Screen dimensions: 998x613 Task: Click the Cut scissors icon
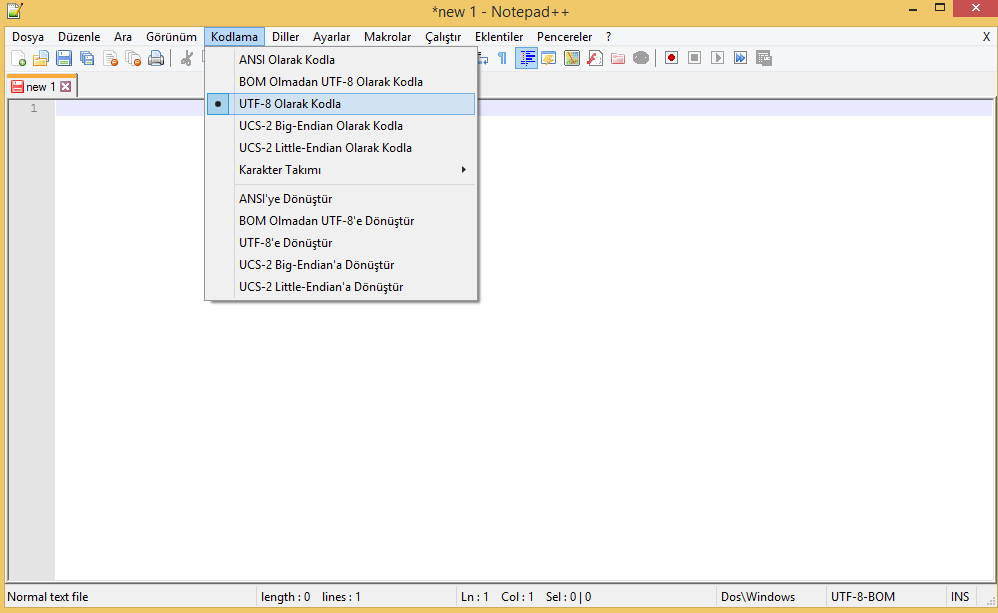(186, 59)
